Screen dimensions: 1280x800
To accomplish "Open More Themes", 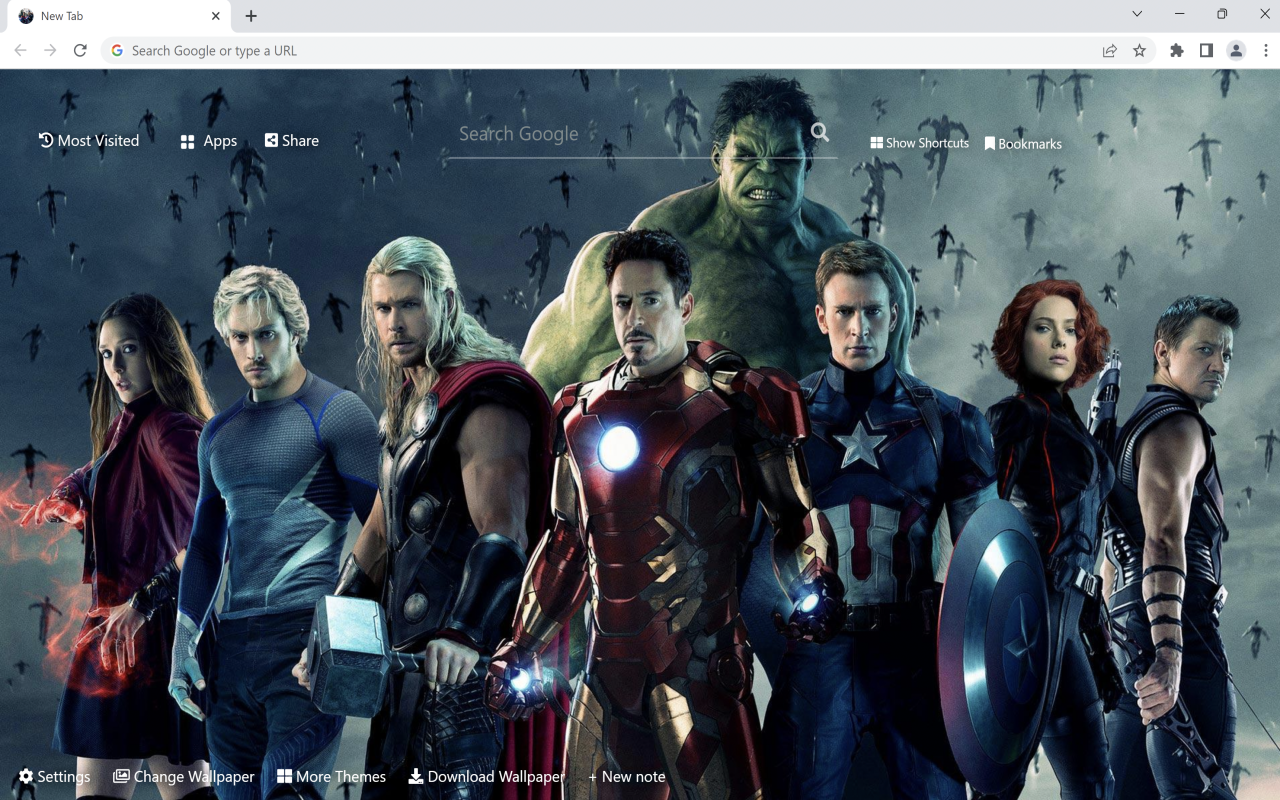I will [331, 776].
